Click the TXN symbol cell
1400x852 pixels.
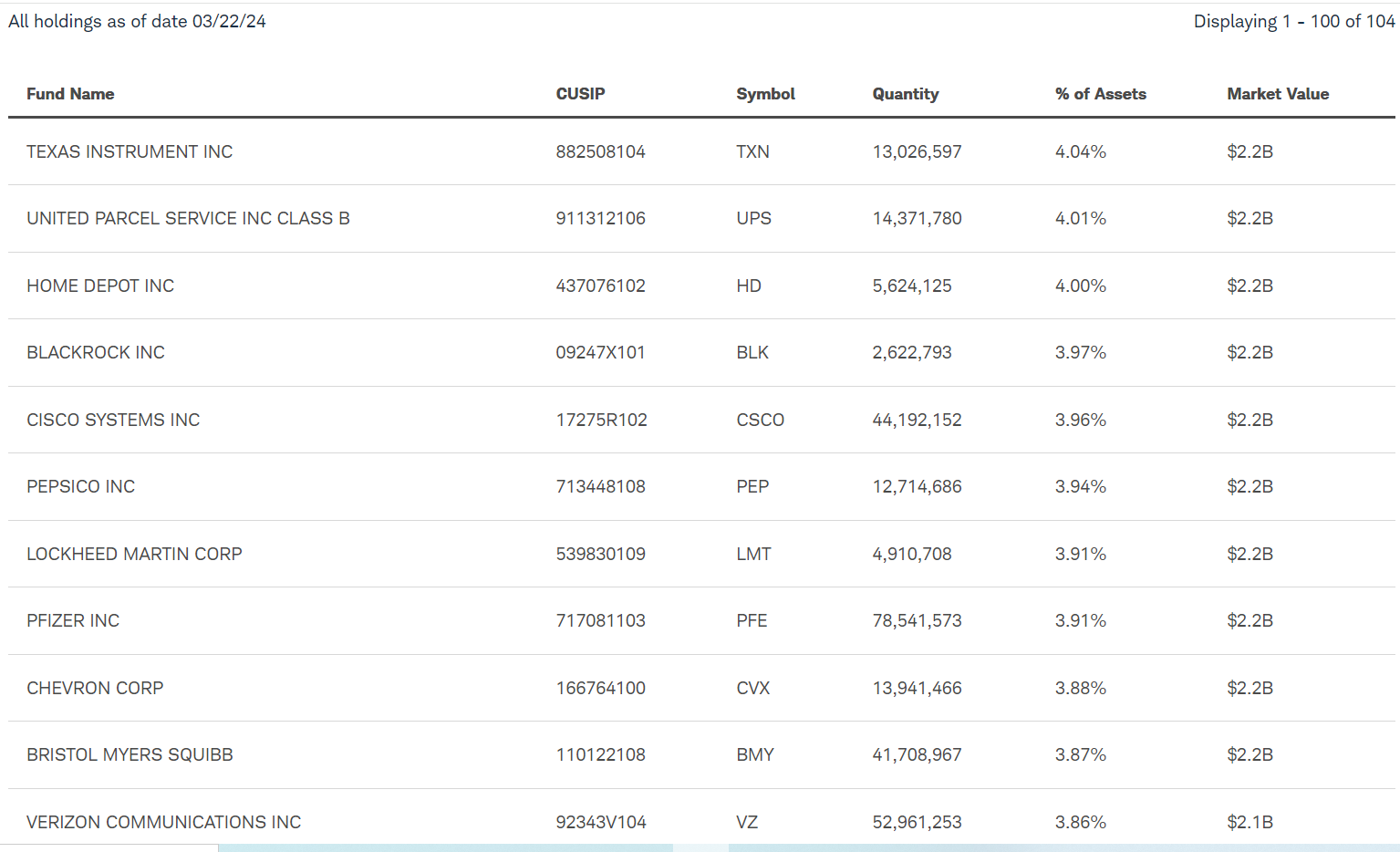[752, 151]
